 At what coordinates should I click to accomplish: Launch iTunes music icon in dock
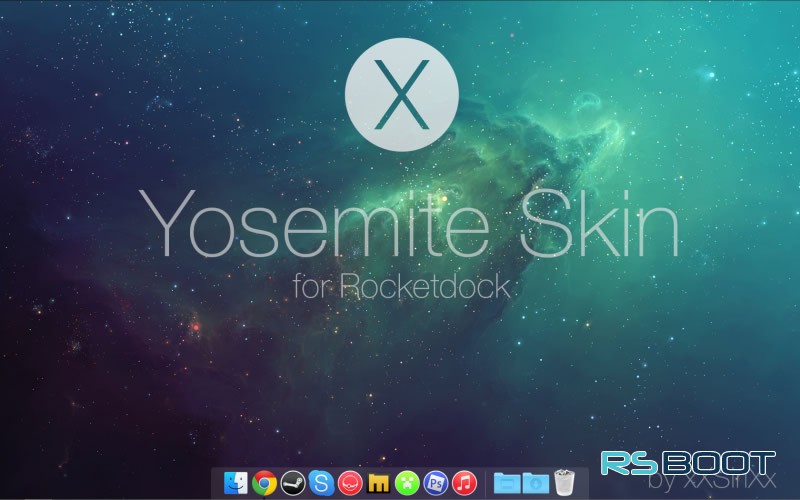[464, 483]
